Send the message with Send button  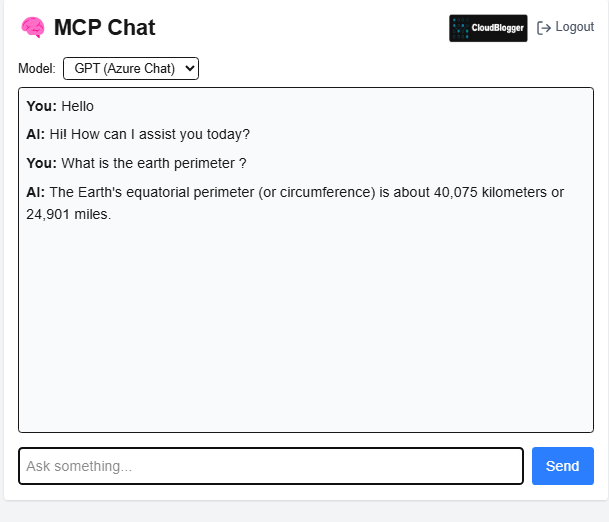pos(563,466)
